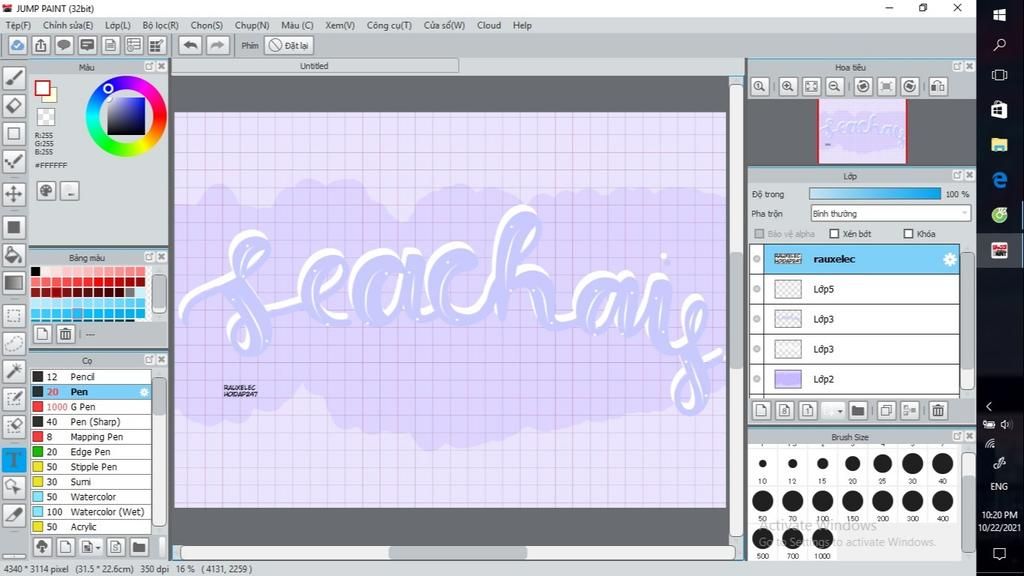Select the Lasso tool
Screen dimensions: 1024x576
tap(14, 344)
